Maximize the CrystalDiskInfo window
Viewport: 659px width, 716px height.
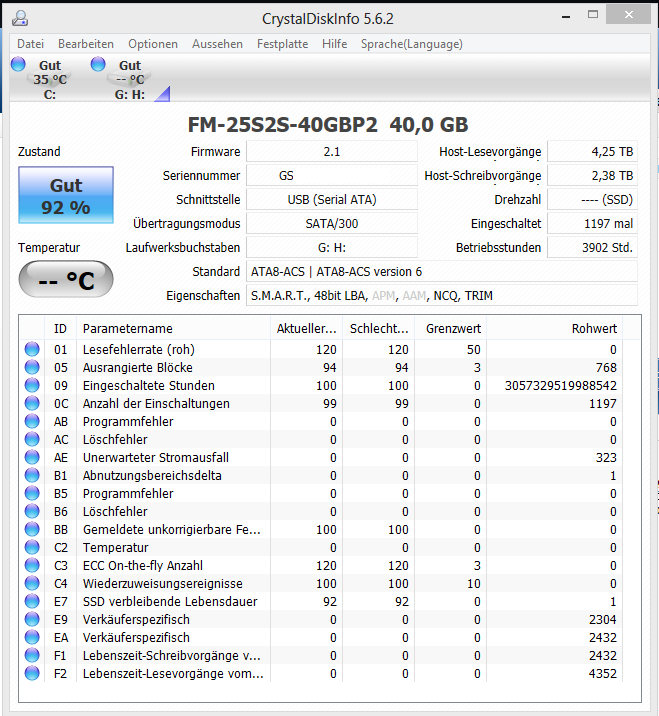(593, 15)
